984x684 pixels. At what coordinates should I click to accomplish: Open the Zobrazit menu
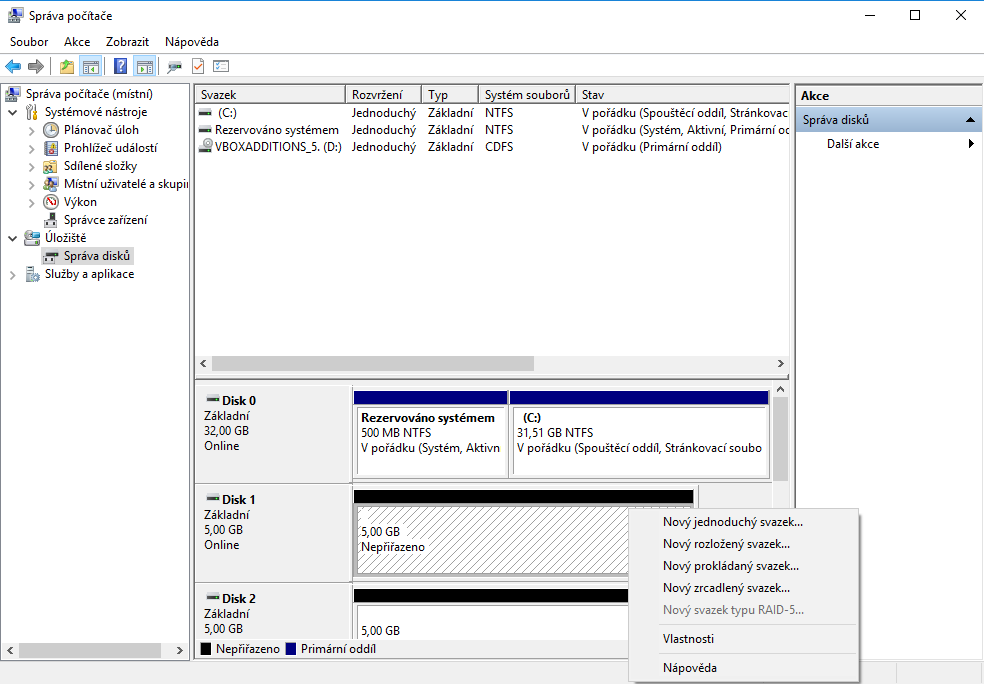(127, 42)
